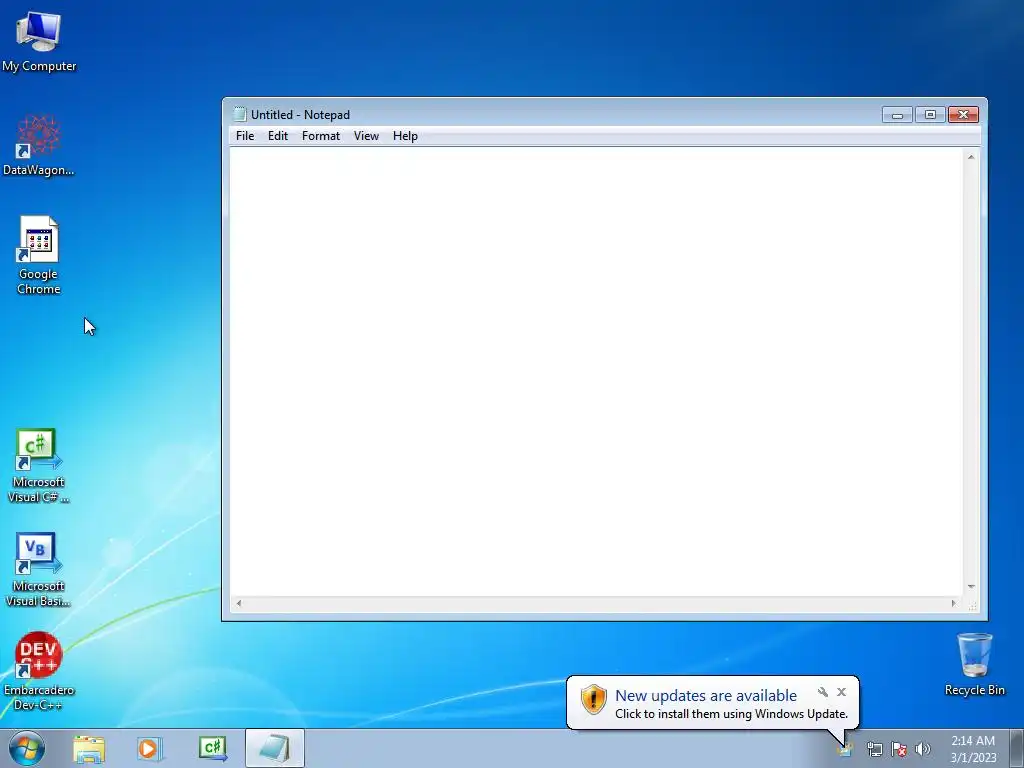The image size is (1024, 768).
Task: Click the Notepad taskbar button
Action: click(x=275, y=748)
